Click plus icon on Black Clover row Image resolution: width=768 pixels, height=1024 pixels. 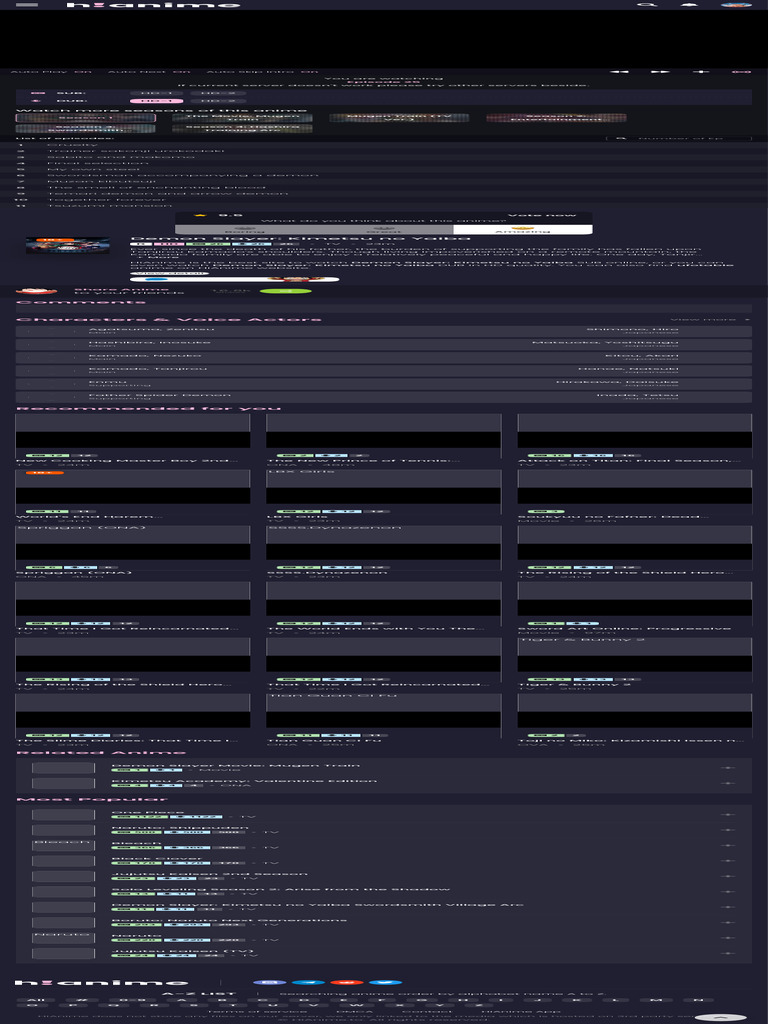coord(728,861)
